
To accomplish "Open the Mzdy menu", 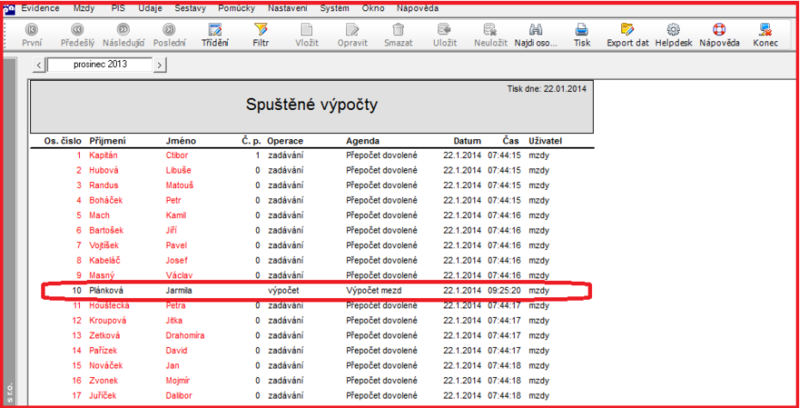I will click(x=84, y=9).
